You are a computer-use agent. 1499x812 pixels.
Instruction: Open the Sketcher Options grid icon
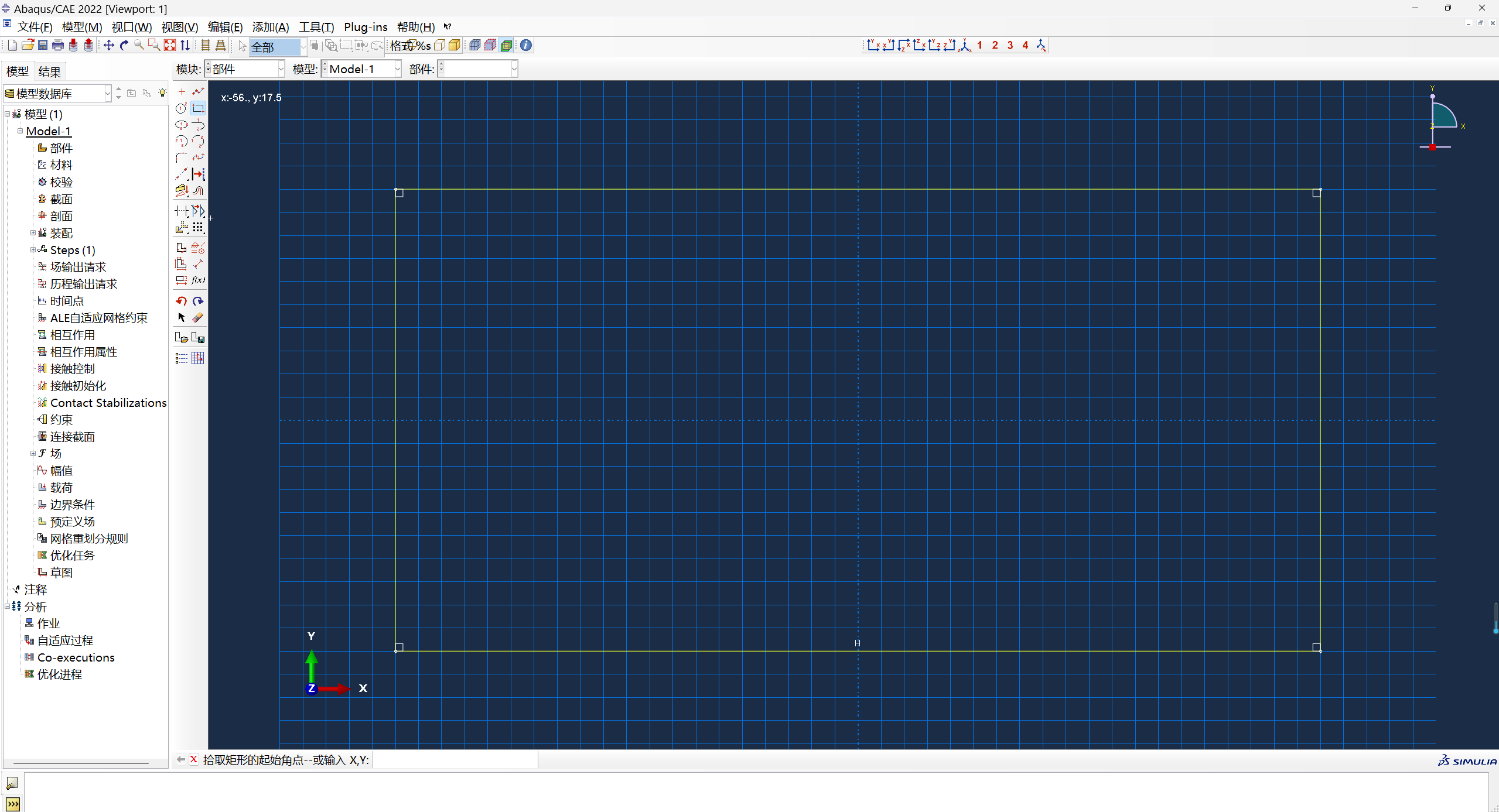[199, 358]
